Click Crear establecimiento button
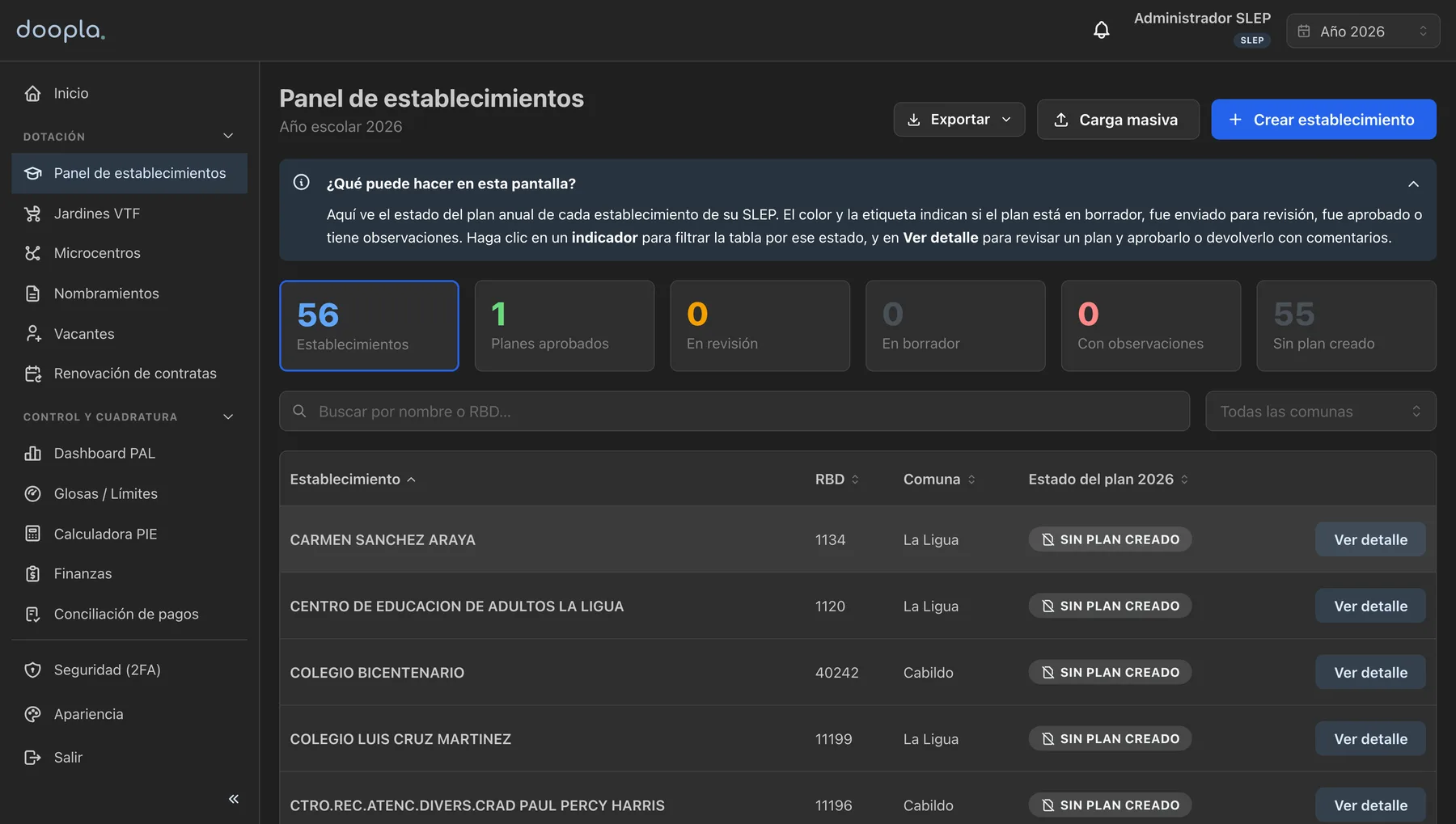This screenshot has height=824, width=1456. coord(1323,120)
